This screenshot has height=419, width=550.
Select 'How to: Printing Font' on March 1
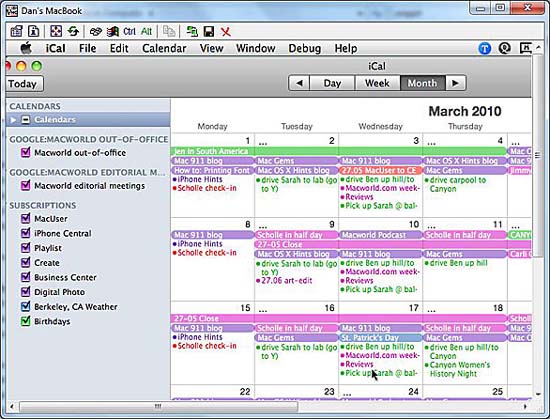(x=212, y=170)
